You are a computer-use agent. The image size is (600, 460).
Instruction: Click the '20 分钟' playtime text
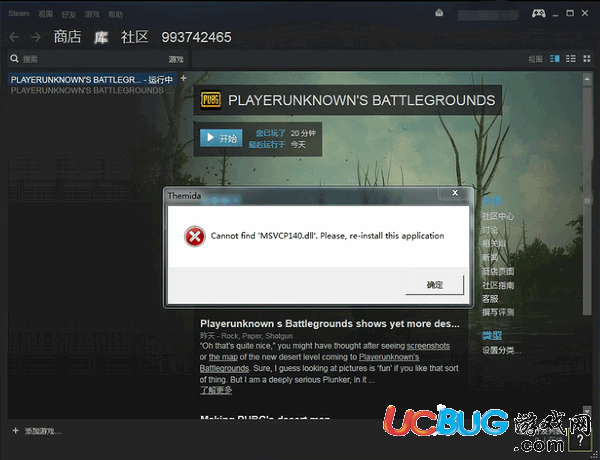(303, 133)
